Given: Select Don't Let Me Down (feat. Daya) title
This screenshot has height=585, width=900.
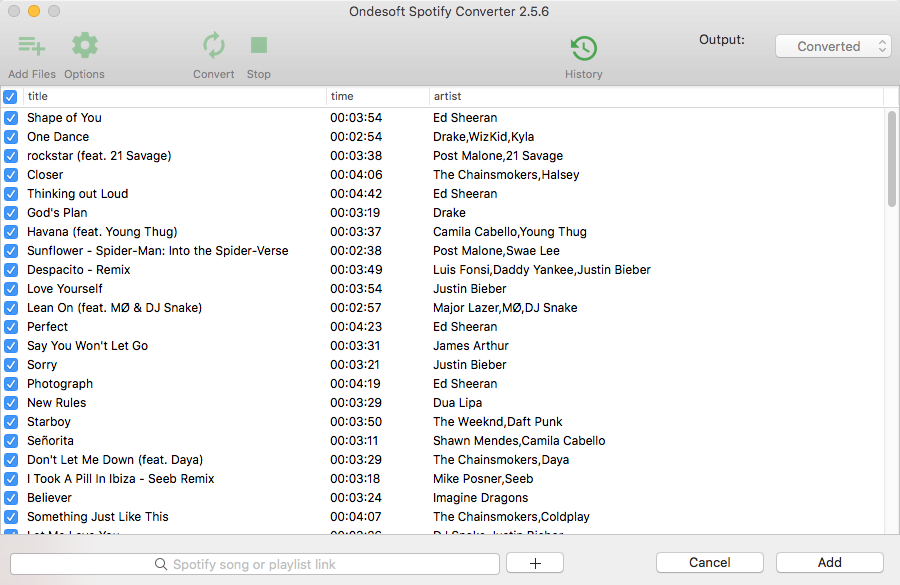Looking at the screenshot, I should pyautogui.click(x=115, y=460).
